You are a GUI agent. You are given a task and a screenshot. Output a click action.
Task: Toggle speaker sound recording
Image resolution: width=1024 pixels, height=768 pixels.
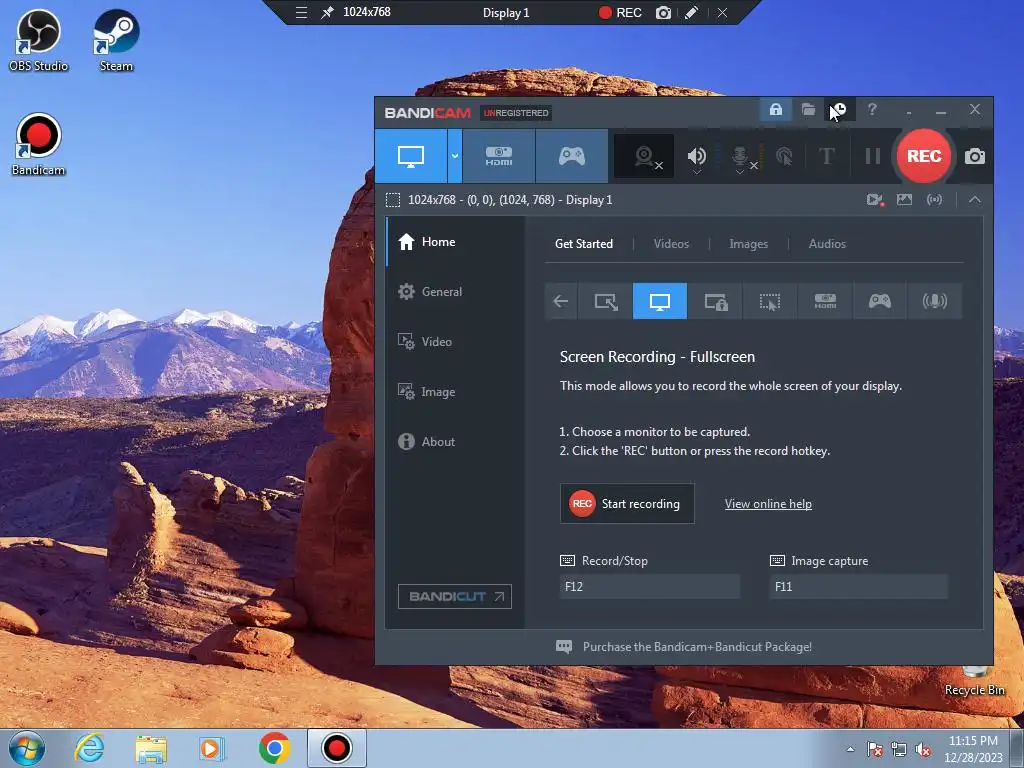click(x=697, y=156)
